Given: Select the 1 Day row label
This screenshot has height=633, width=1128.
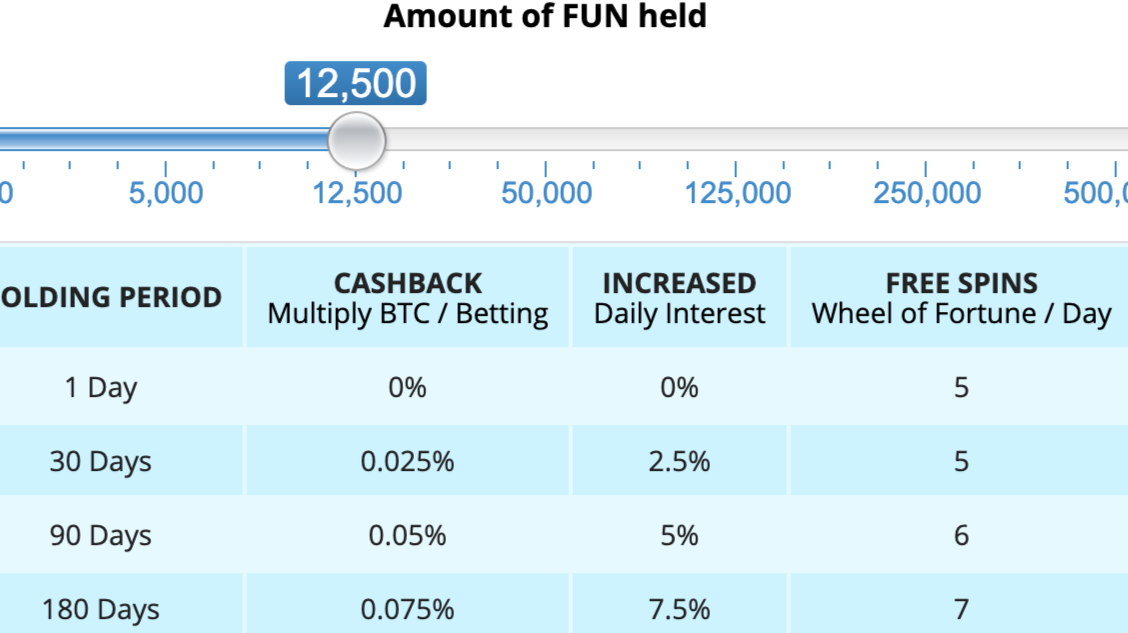Looking at the screenshot, I should point(101,388).
